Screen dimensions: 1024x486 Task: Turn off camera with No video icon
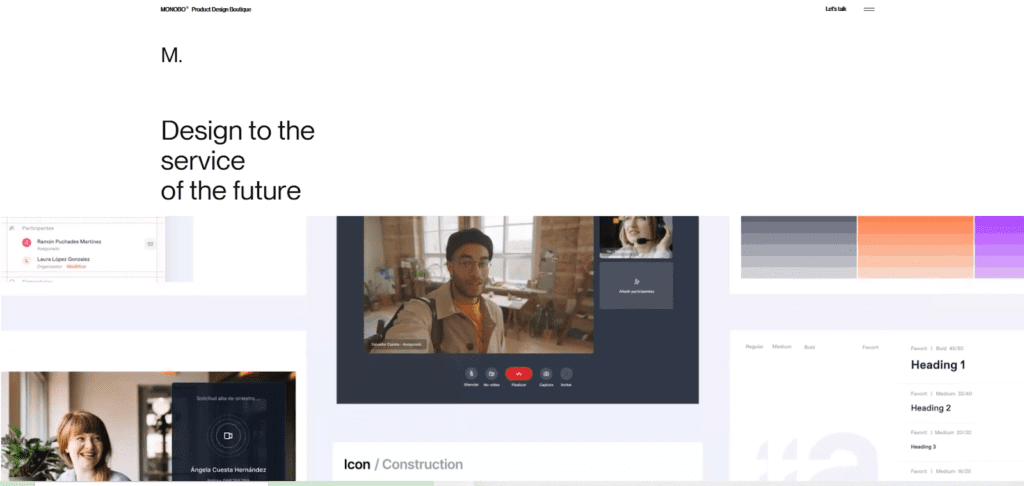click(x=492, y=374)
